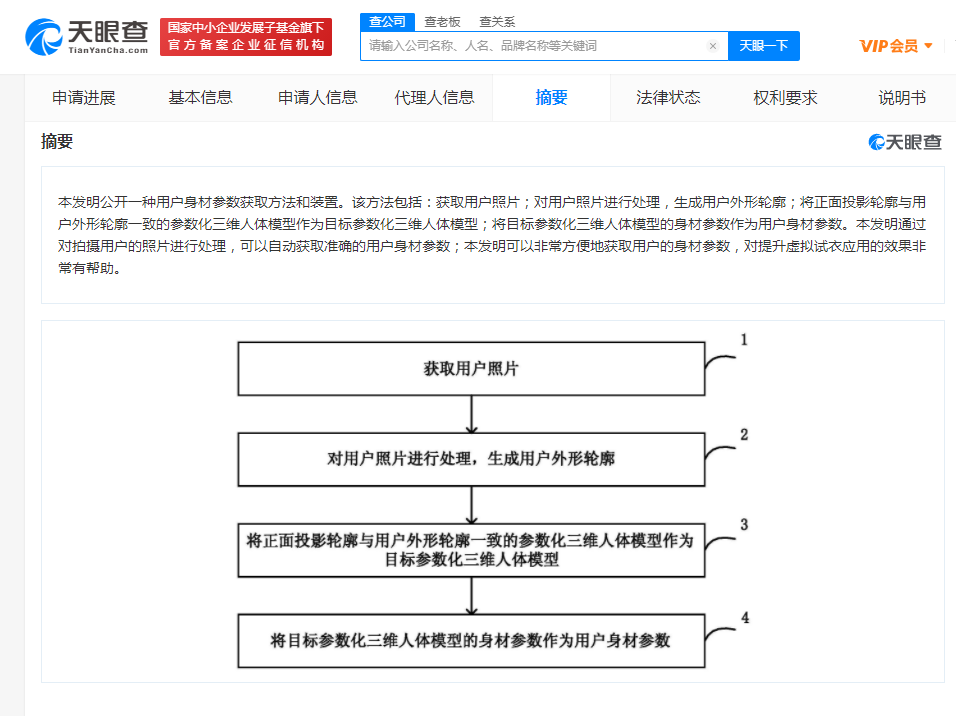956x716 pixels.
Task: Click the red 官方备案企业征信机构 badge
Action: (x=246, y=37)
